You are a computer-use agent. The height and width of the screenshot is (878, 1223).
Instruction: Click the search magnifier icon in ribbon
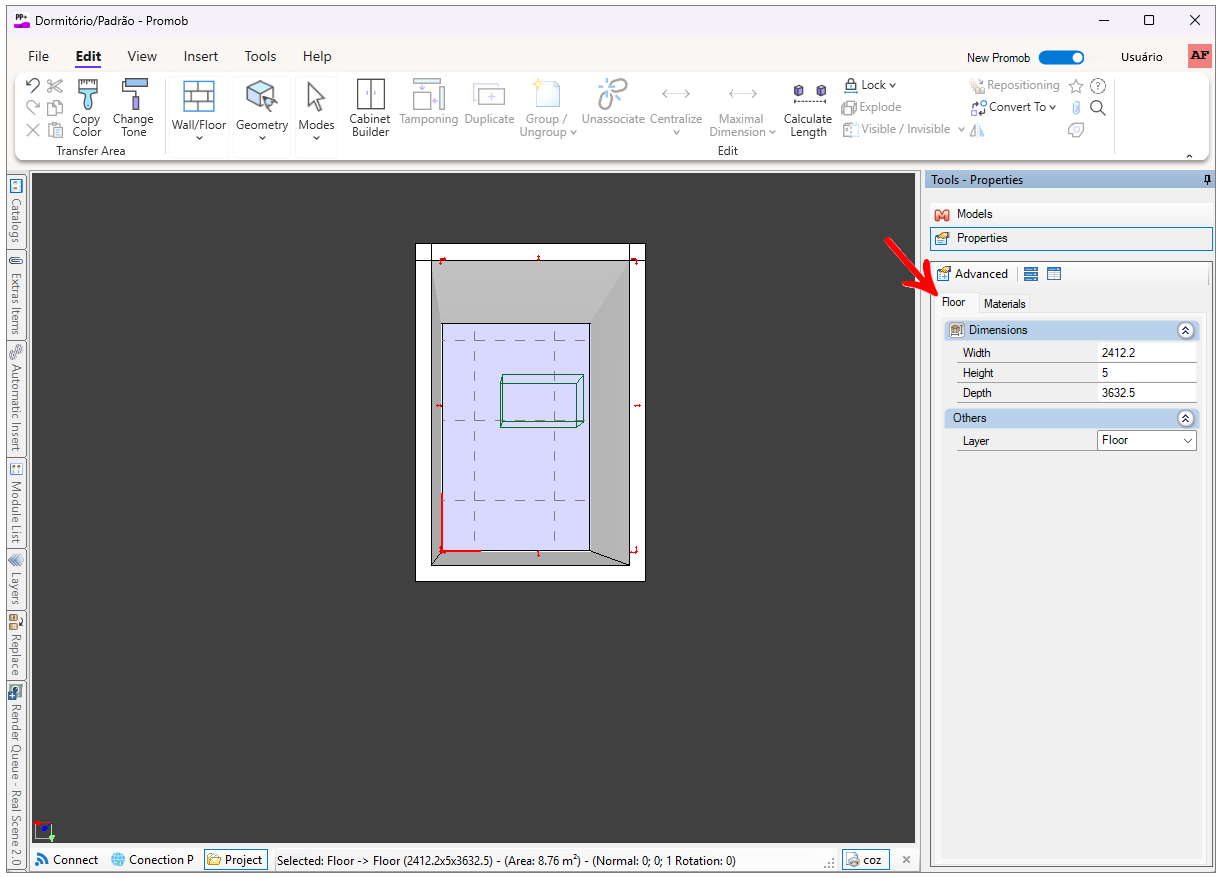pyautogui.click(x=1098, y=108)
